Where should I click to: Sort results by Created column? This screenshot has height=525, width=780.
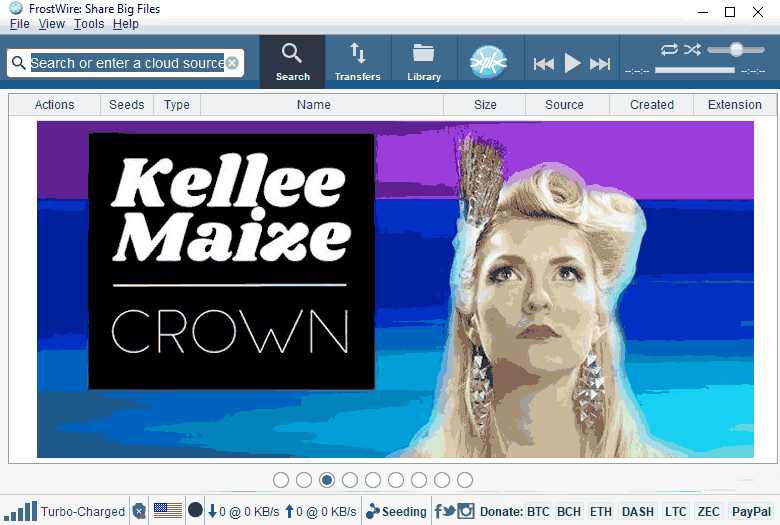pyautogui.click(x=652, y=105)
